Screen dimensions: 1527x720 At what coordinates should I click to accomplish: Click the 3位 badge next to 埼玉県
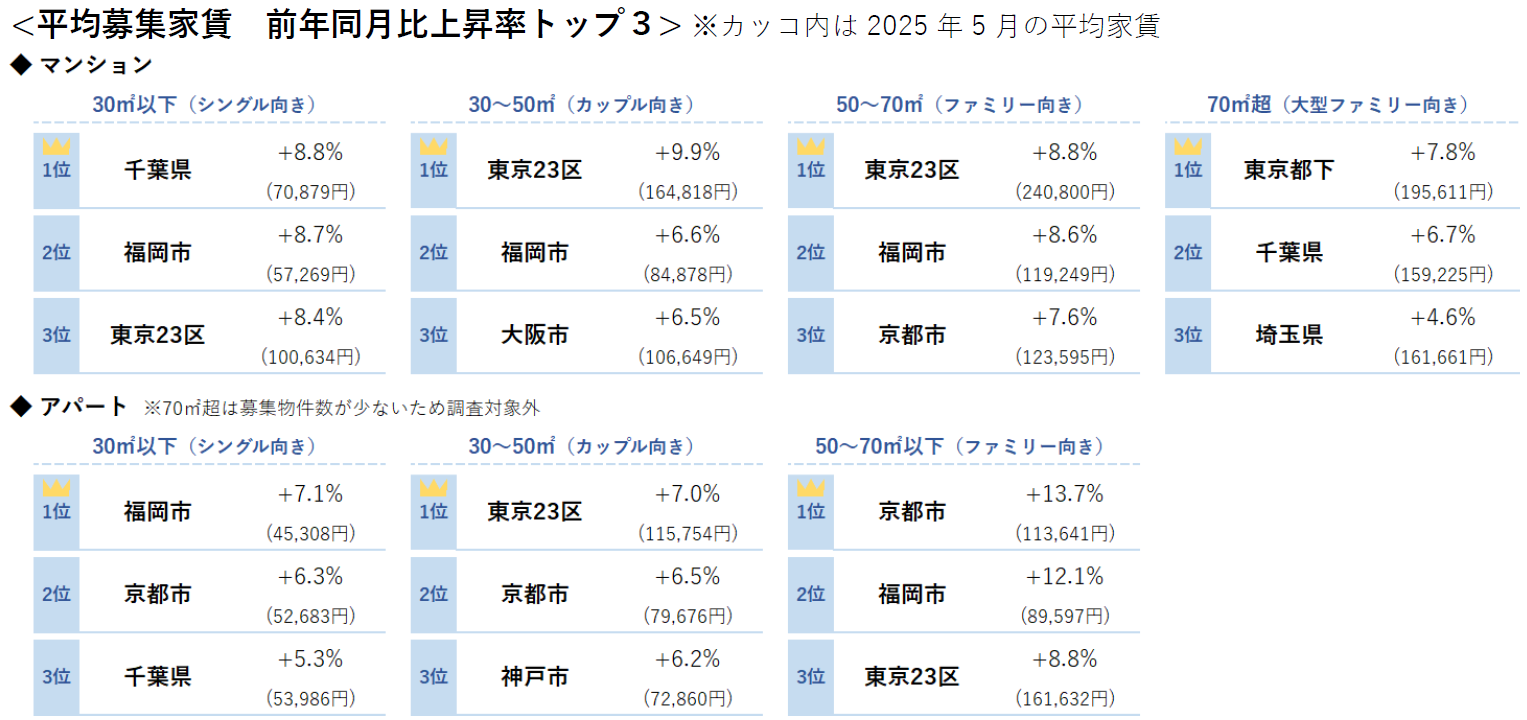click(1187, 336)
